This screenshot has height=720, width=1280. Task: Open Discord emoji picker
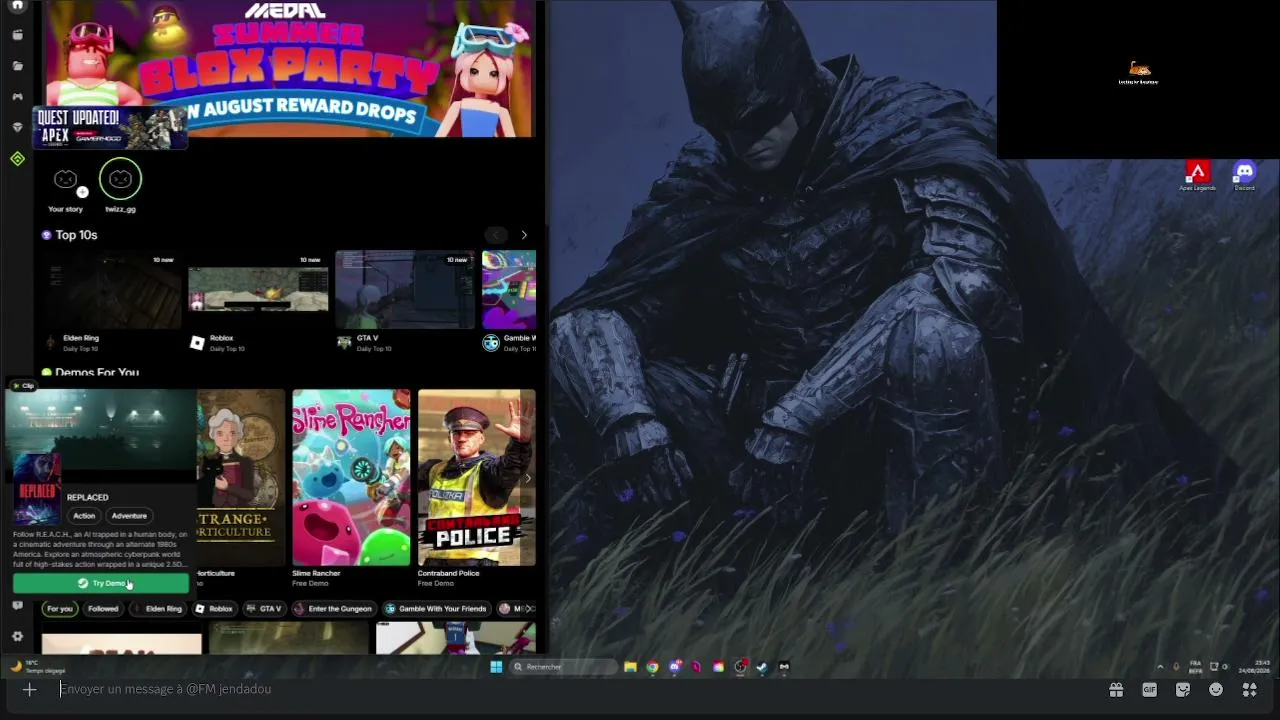1216,689
